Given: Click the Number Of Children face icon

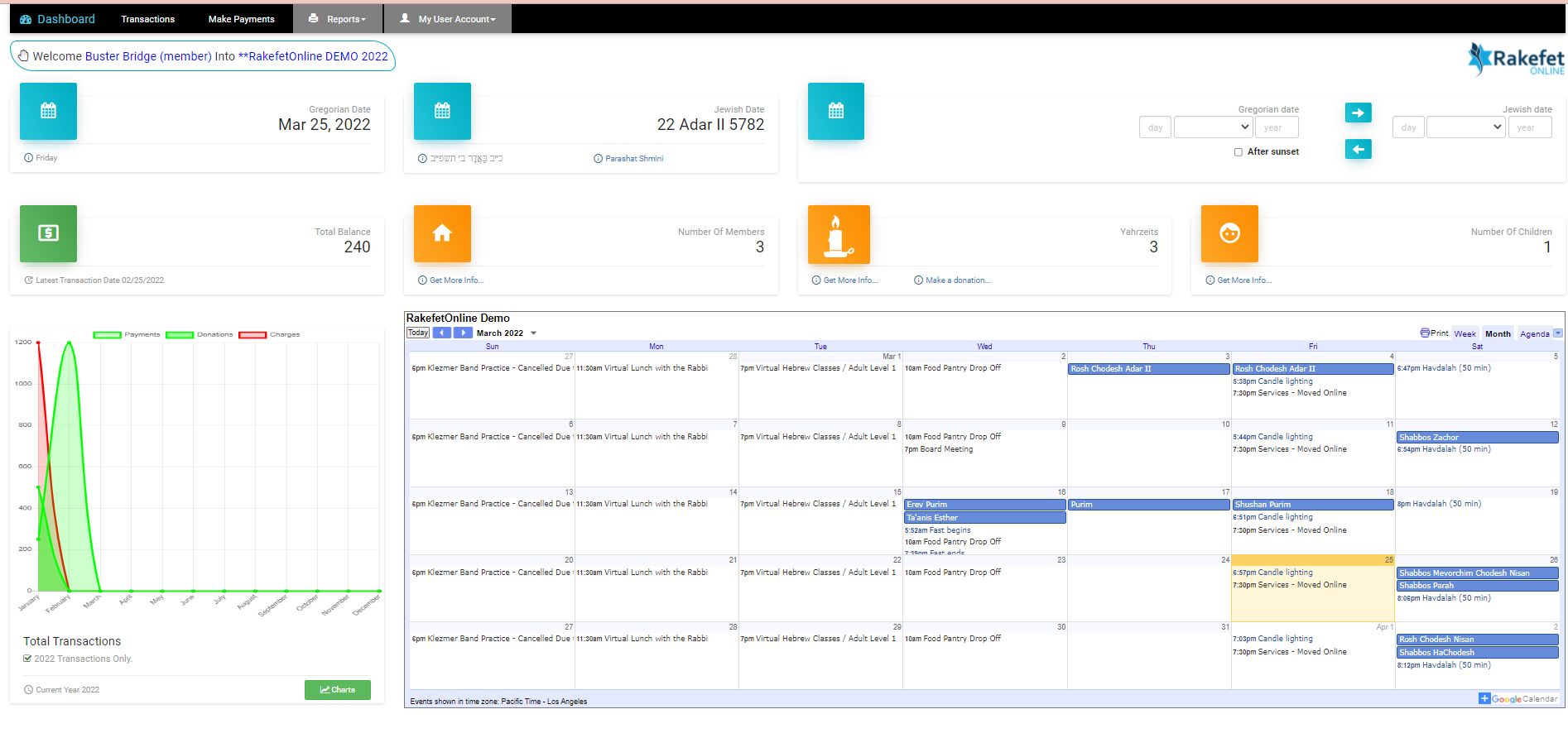Looking at the screenshot, I should (1230, 233).
